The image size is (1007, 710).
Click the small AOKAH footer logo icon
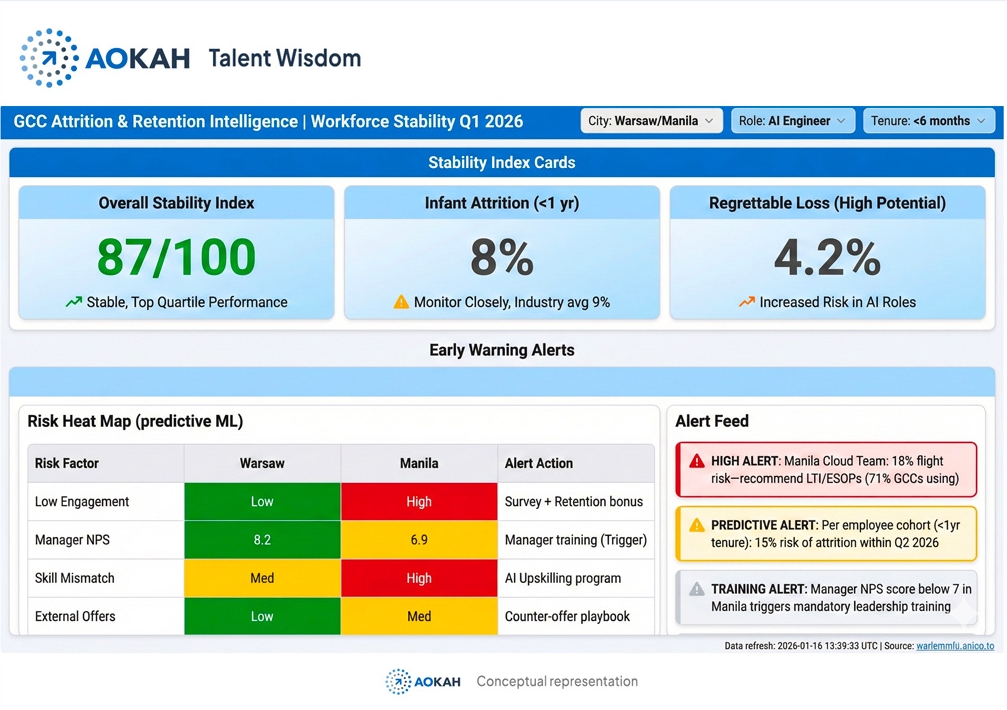point(398,682)
